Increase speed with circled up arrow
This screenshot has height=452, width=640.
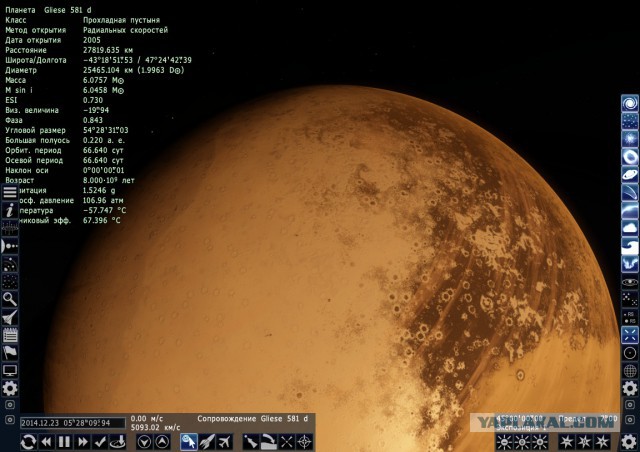coord(162,442)
